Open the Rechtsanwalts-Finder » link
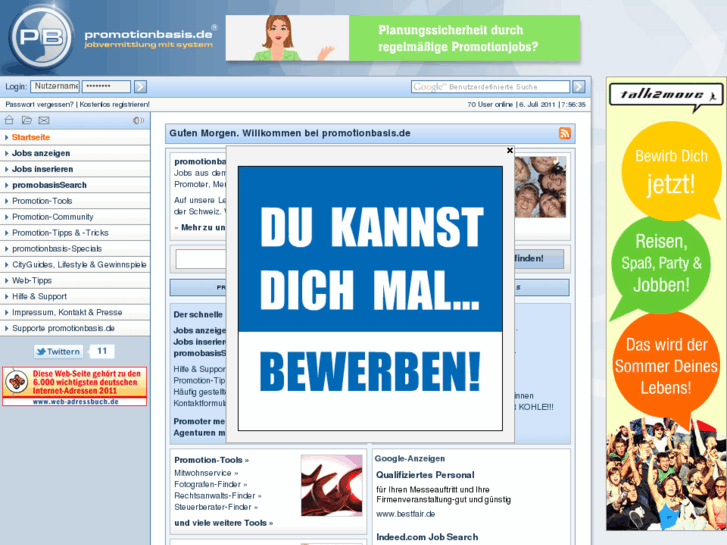 click(217, 496)
